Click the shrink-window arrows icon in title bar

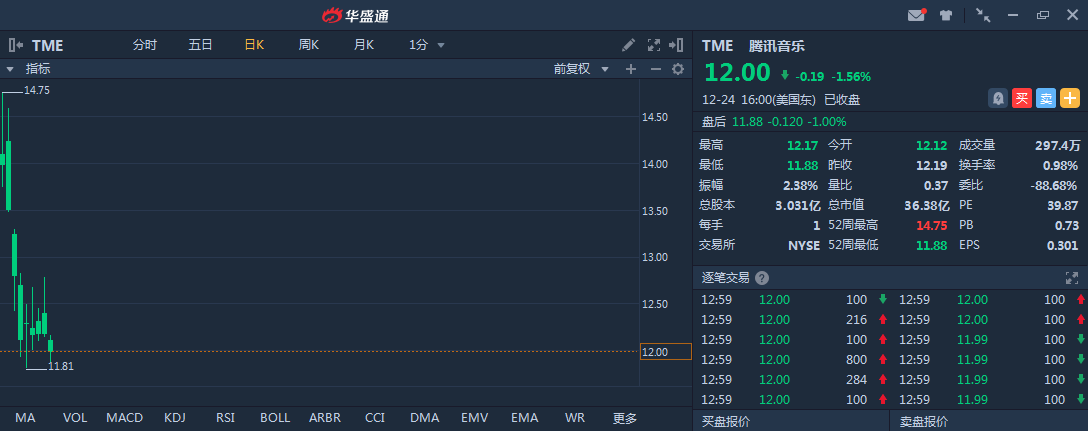point(982,15)
